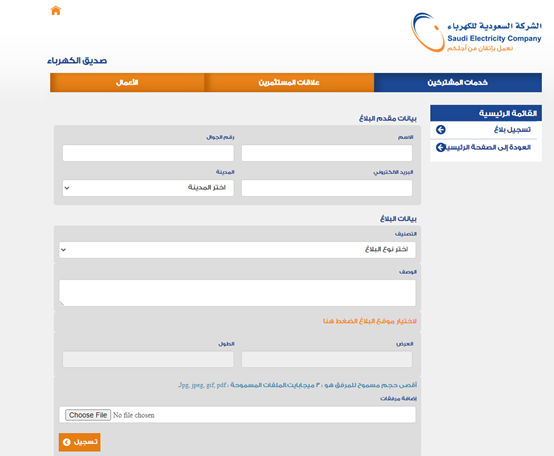This screenshot has height=456, width=554.
Task: Select تسجيل بلاغ in side menu
Action: coord(512,130)
